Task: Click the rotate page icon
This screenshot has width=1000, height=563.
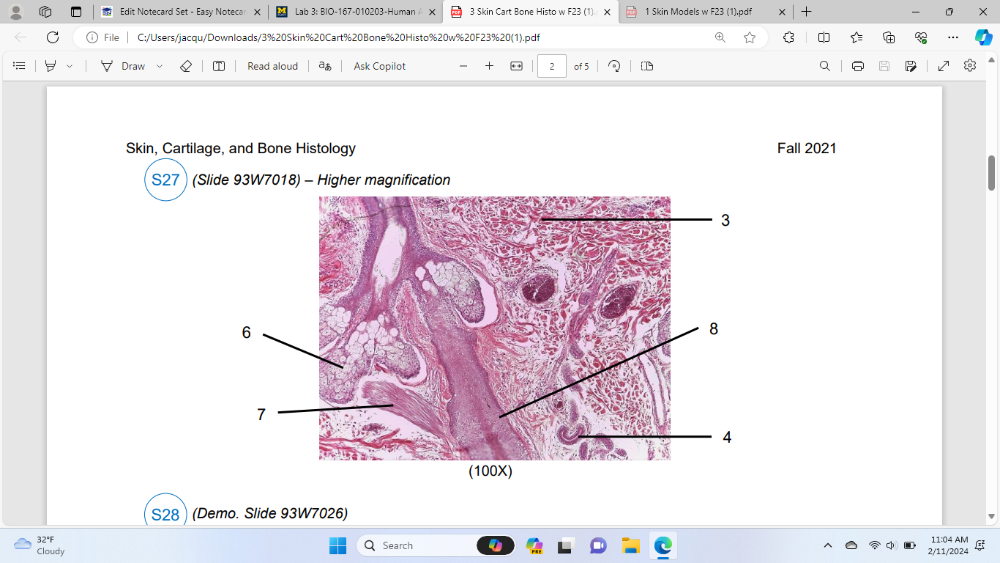Action: tap(614, 66)
